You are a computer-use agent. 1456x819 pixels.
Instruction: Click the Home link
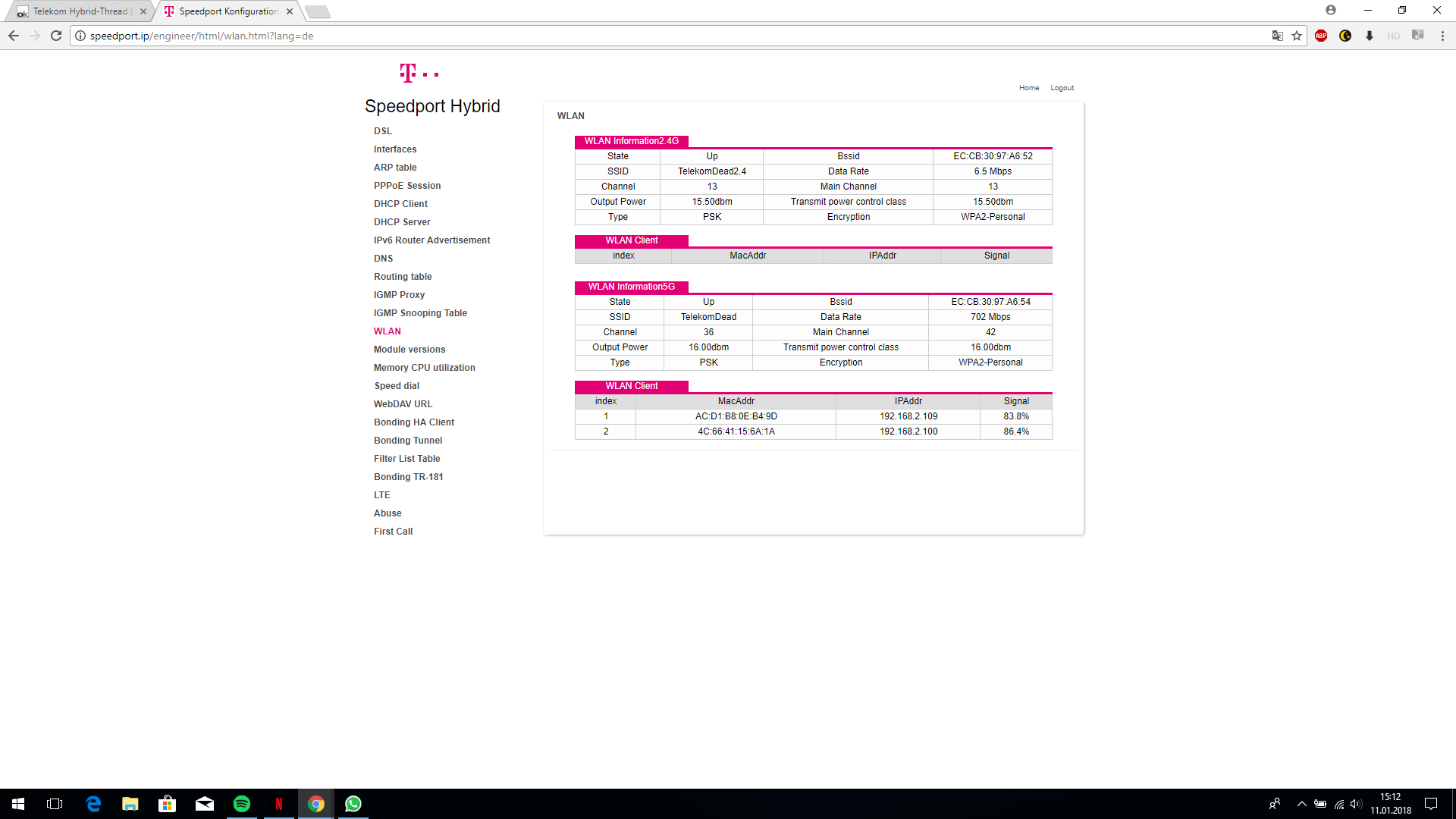click(1029, 88)
